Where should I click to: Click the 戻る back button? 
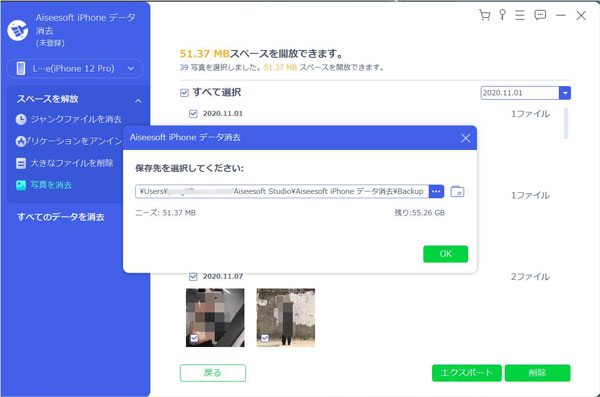[x=213, y=373]
